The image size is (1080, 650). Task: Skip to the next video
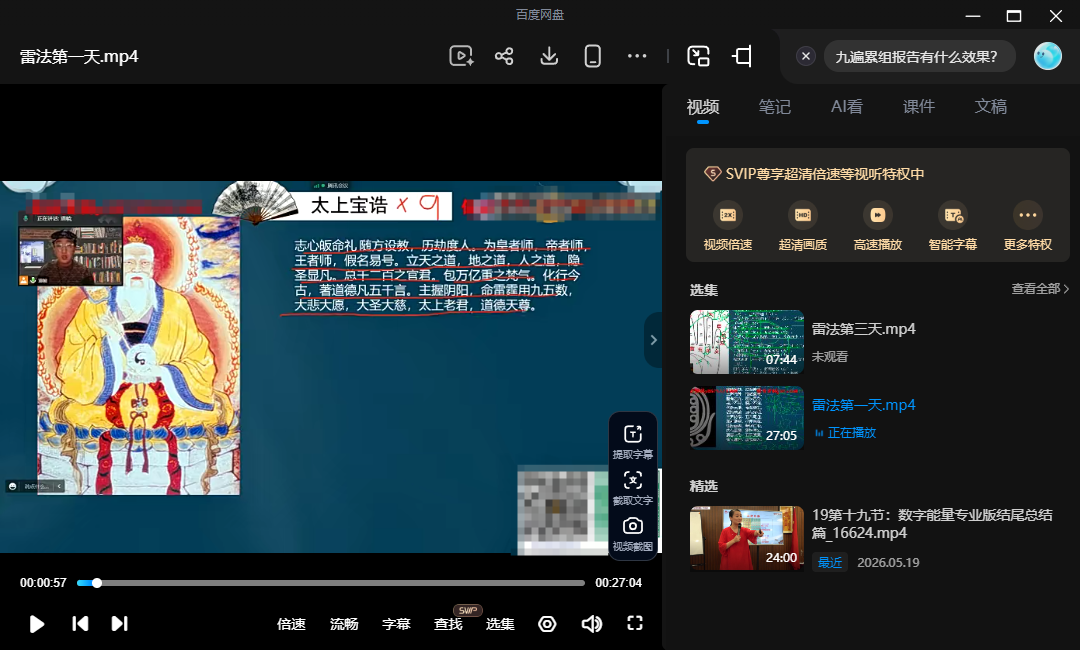pyautogui.click(x=119, y=624)
